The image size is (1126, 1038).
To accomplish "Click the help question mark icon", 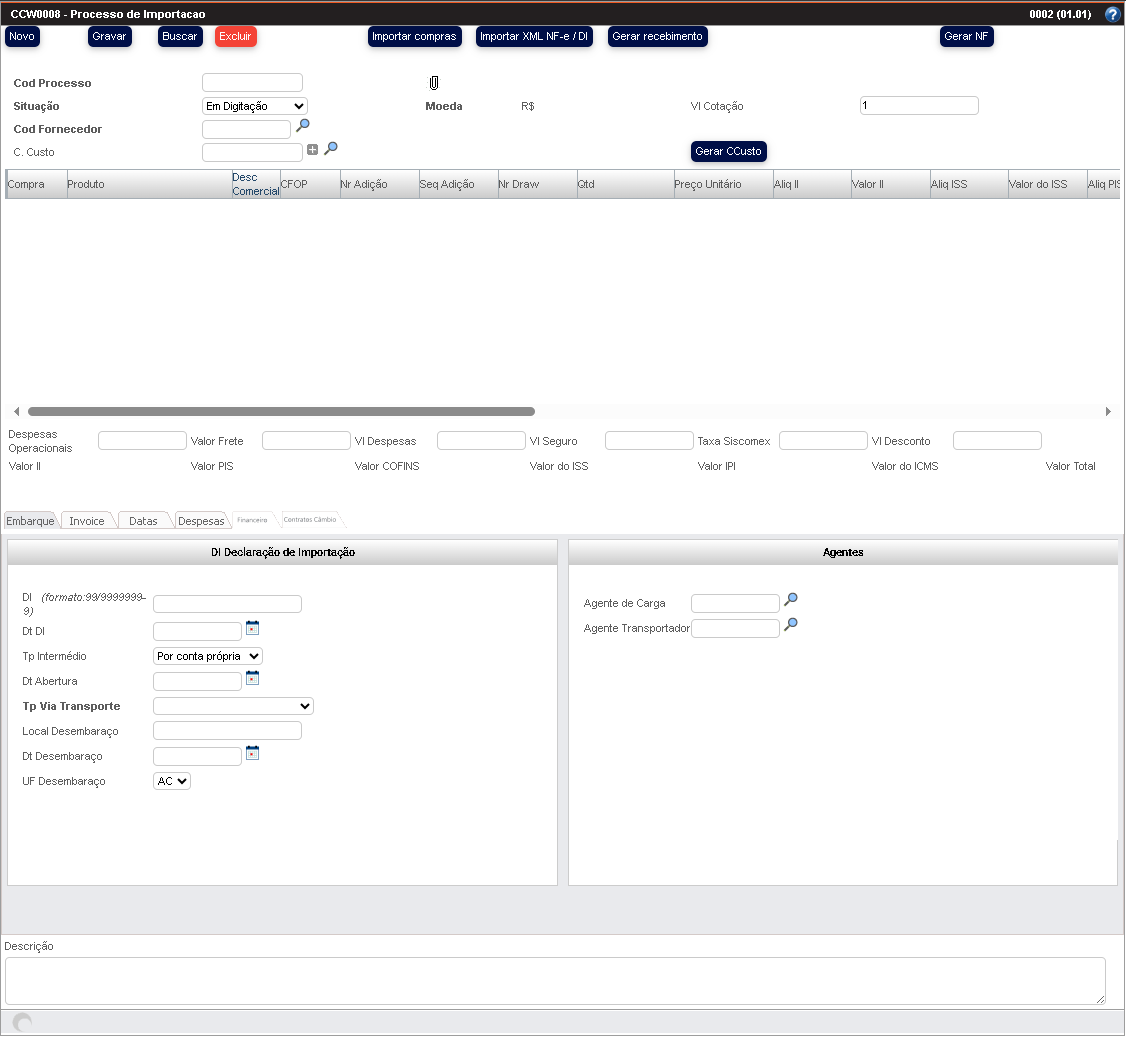I will [x=1112, y=15].
